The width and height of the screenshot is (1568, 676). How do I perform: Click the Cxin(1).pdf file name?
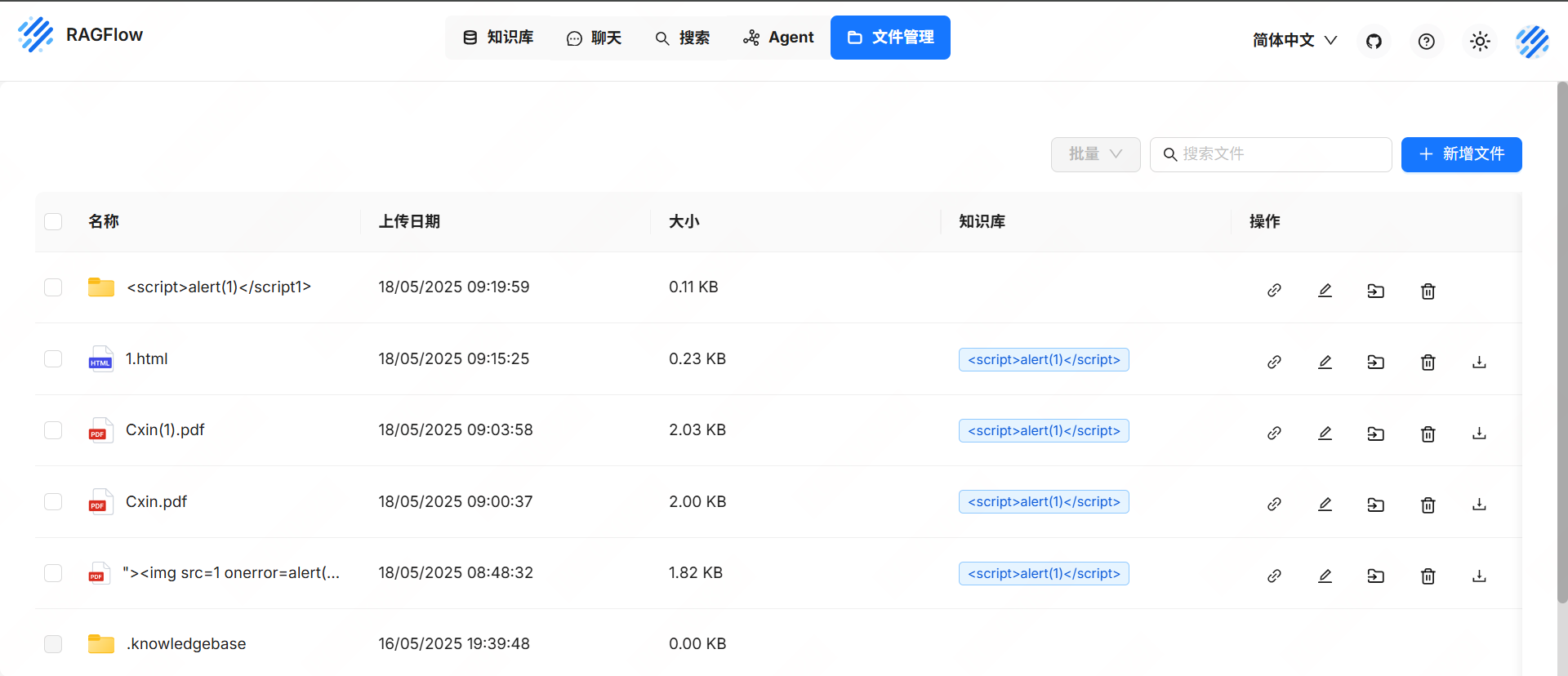[165, 430]
